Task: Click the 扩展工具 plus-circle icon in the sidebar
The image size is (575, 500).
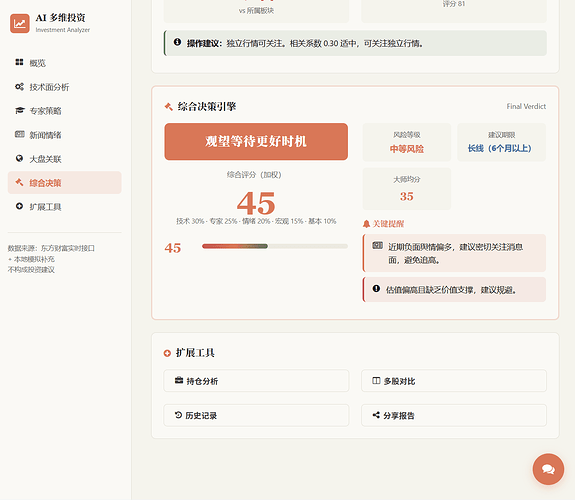Action: click(x=19, y=206)
